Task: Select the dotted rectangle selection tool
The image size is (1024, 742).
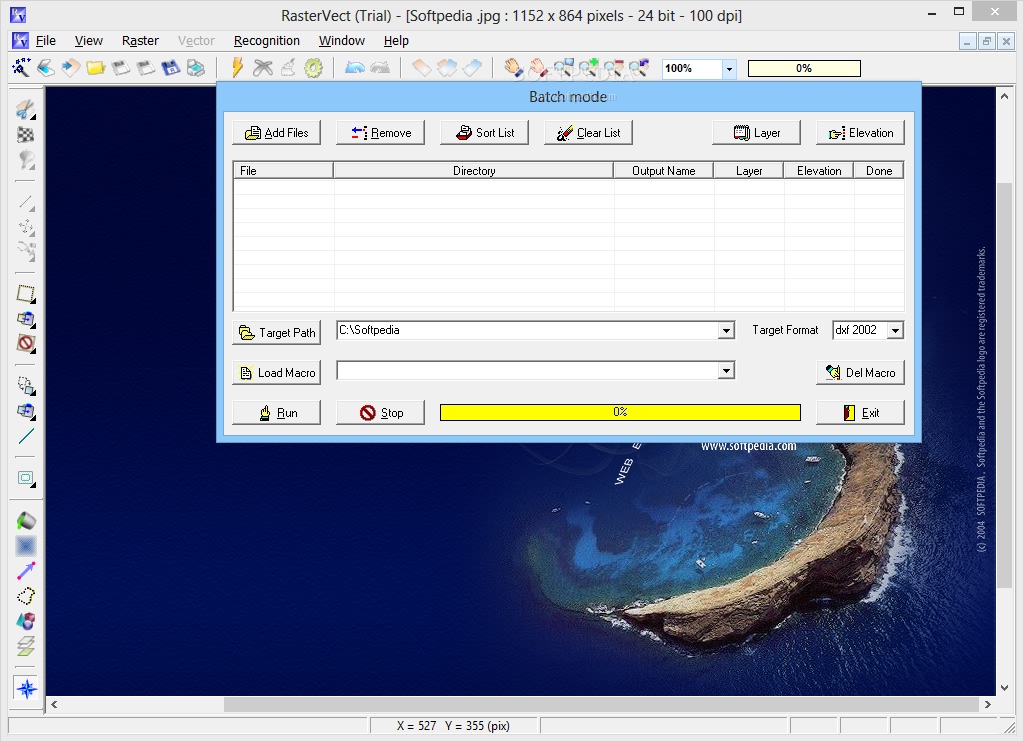Action: [25, 293]
